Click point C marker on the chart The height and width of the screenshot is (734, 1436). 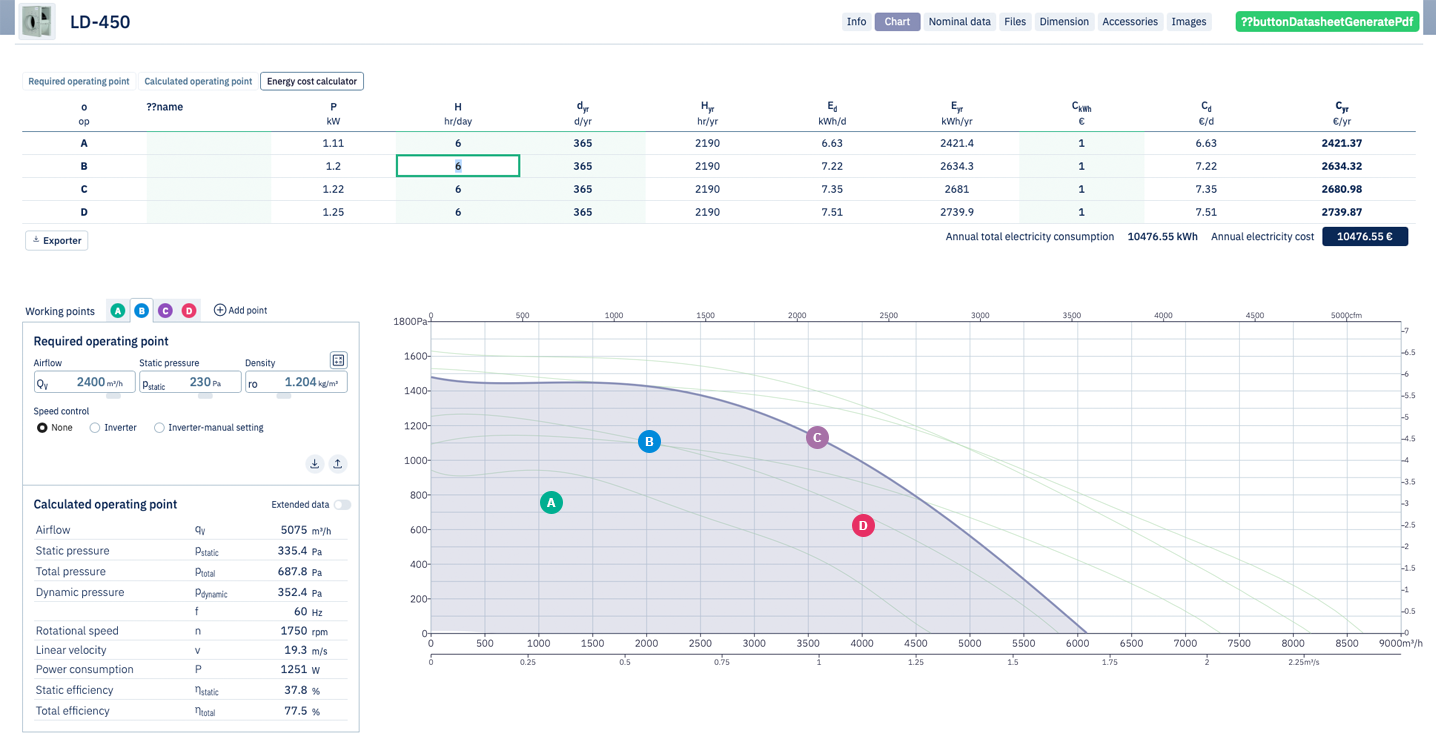(817, 437)
